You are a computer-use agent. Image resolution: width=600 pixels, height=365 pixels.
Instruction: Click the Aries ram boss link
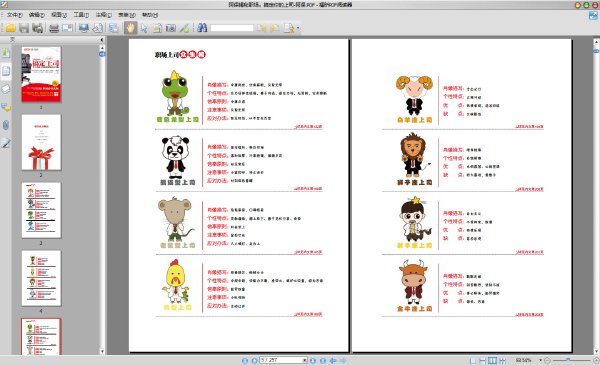click(x=530, y=126)
